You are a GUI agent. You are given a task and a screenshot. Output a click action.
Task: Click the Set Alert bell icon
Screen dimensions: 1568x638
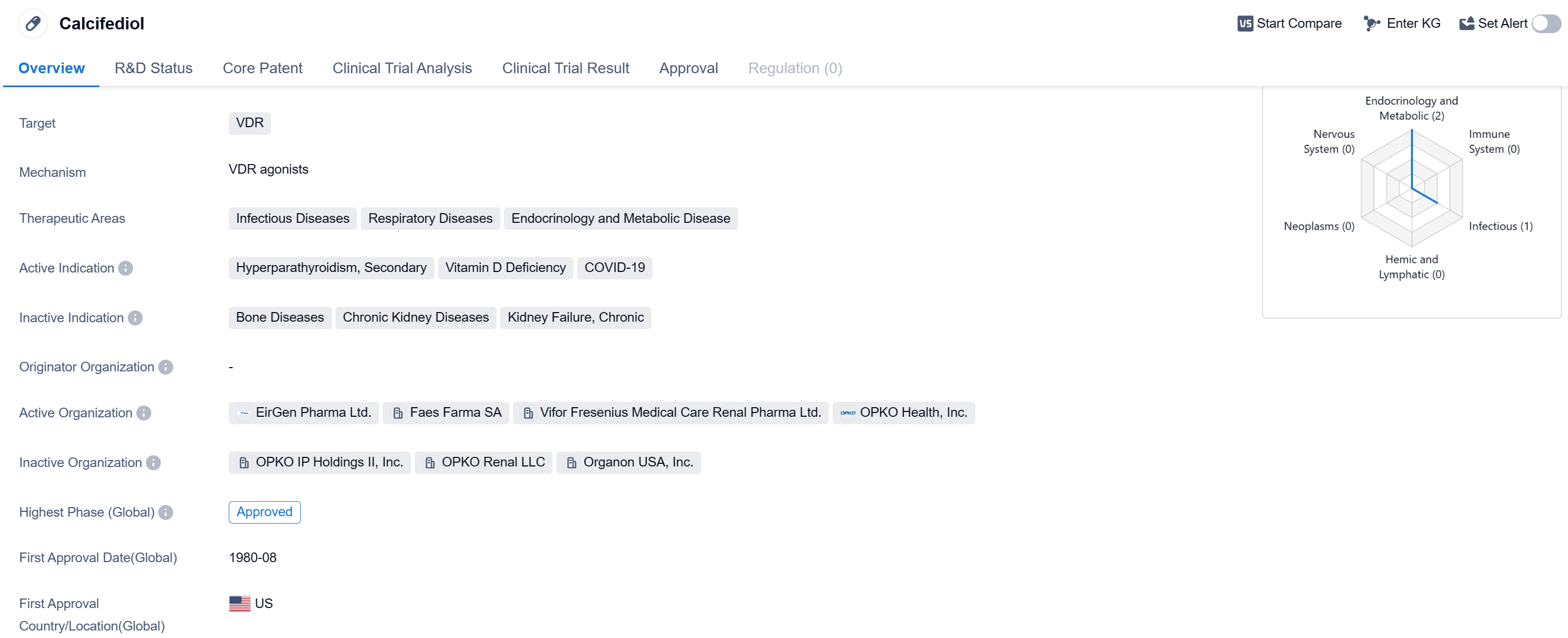(x=1466, y=24)
